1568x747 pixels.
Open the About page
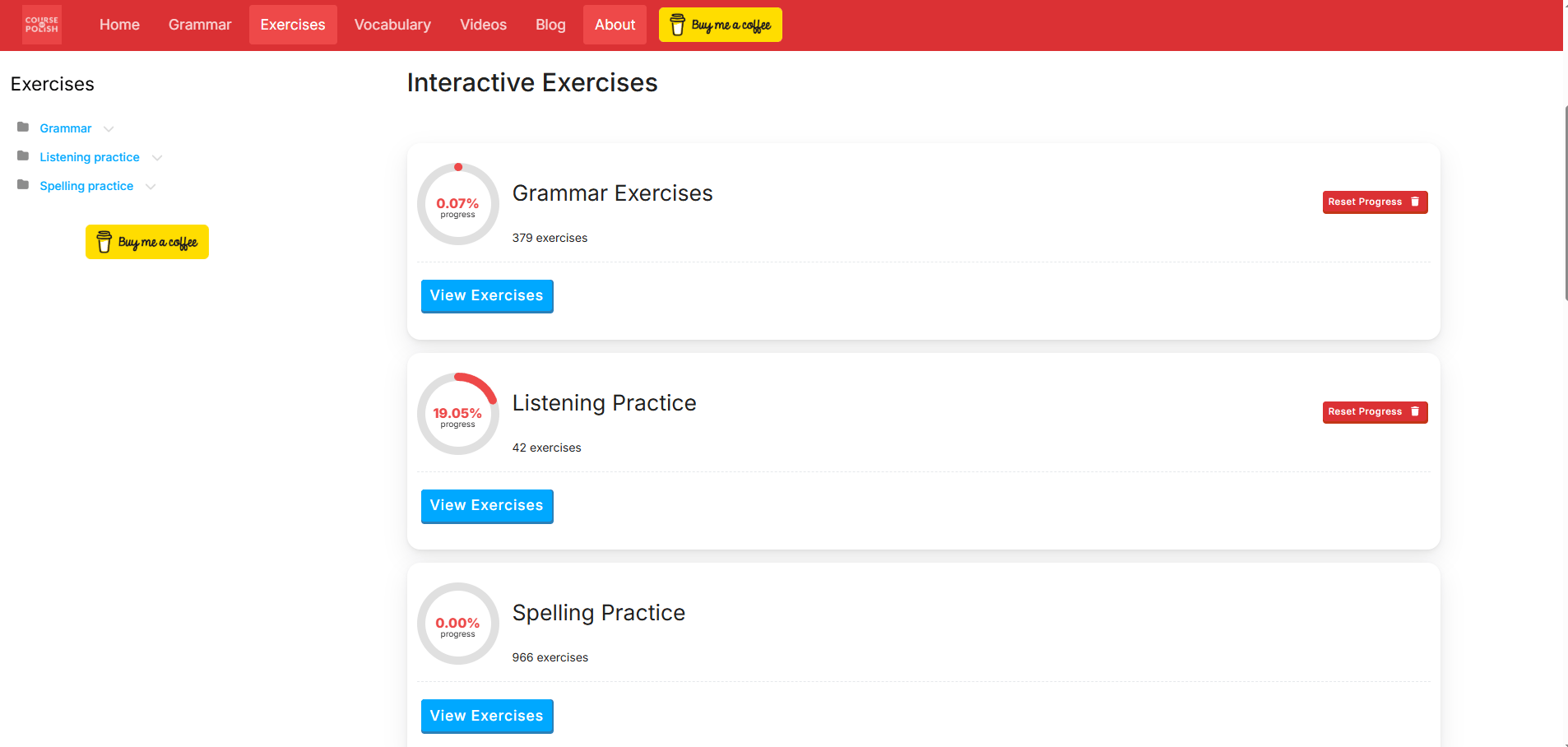tap(615, 25)
